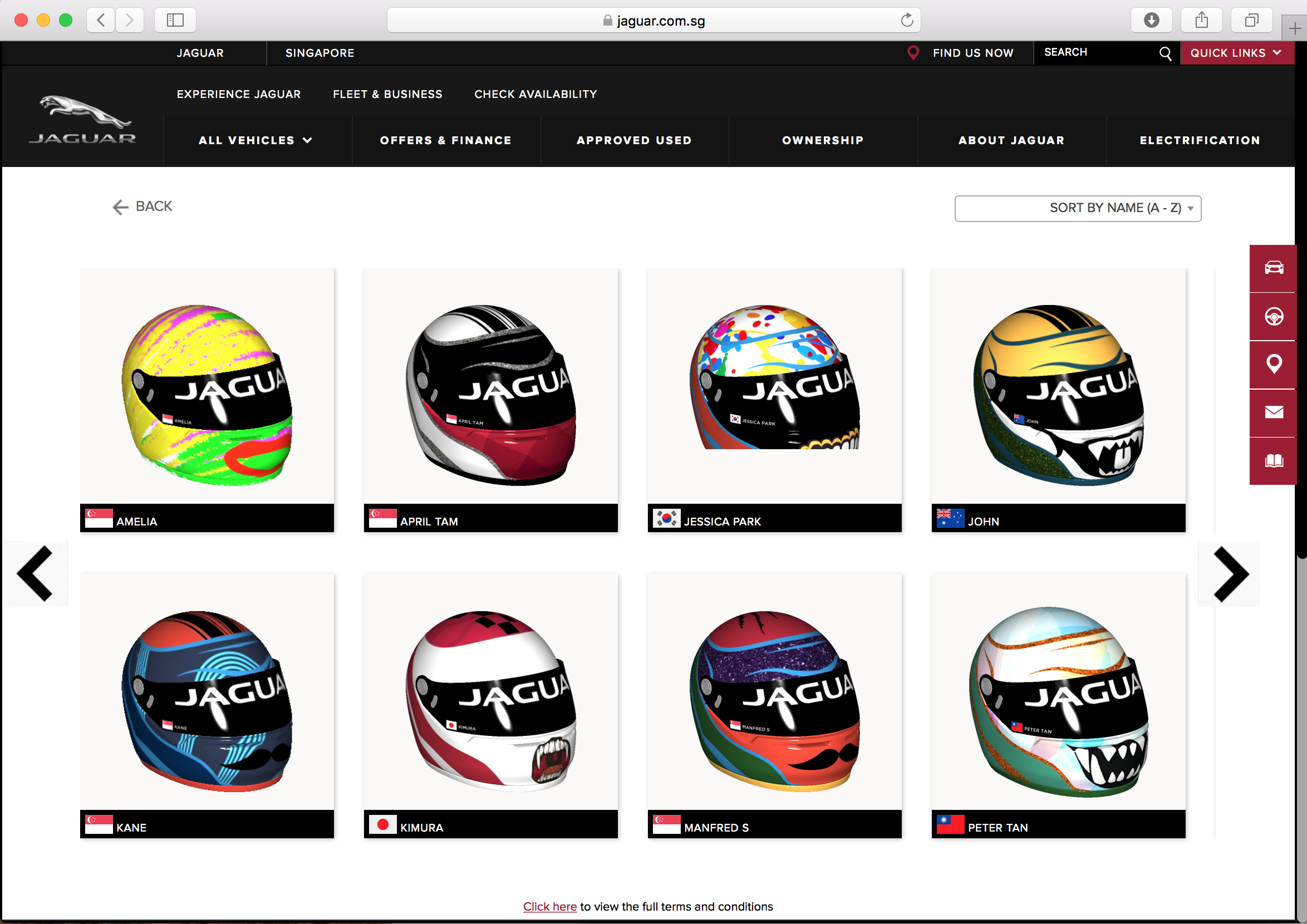
Task: Open the APRIL TAM helmet thumbnail
Action: 491,386
